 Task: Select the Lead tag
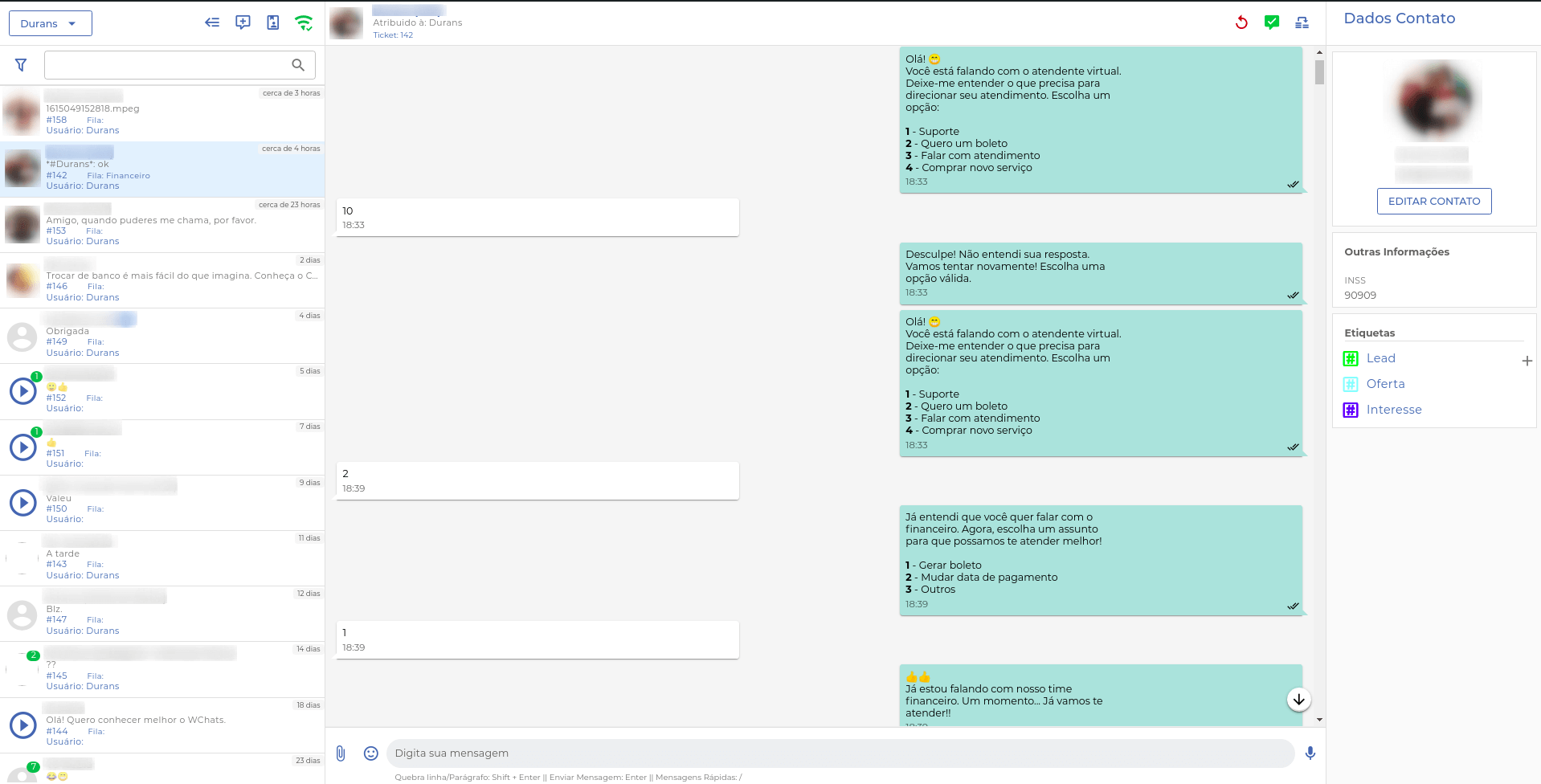point(1380,358)
